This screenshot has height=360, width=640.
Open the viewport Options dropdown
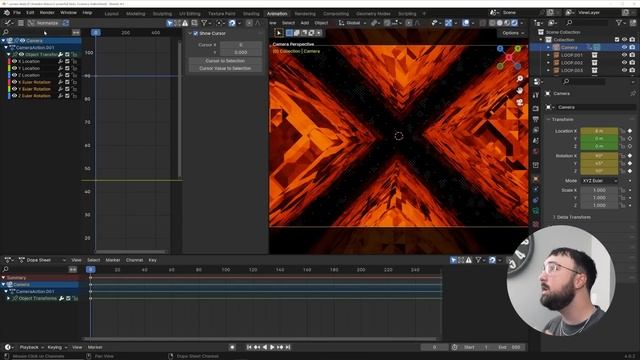tap(513, 33)
